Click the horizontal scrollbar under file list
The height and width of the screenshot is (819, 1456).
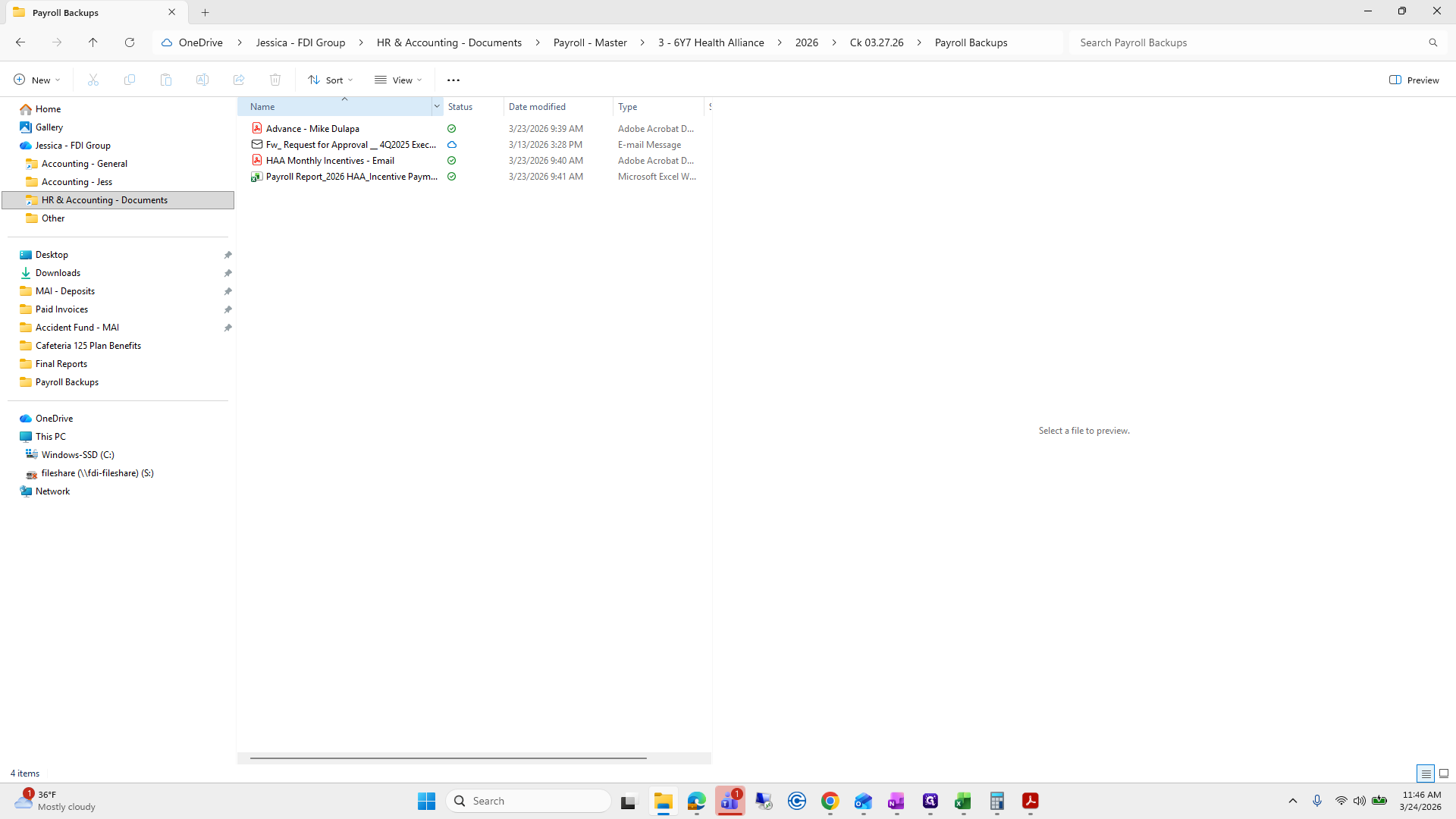pyautogui.click(x=447, y=758)
